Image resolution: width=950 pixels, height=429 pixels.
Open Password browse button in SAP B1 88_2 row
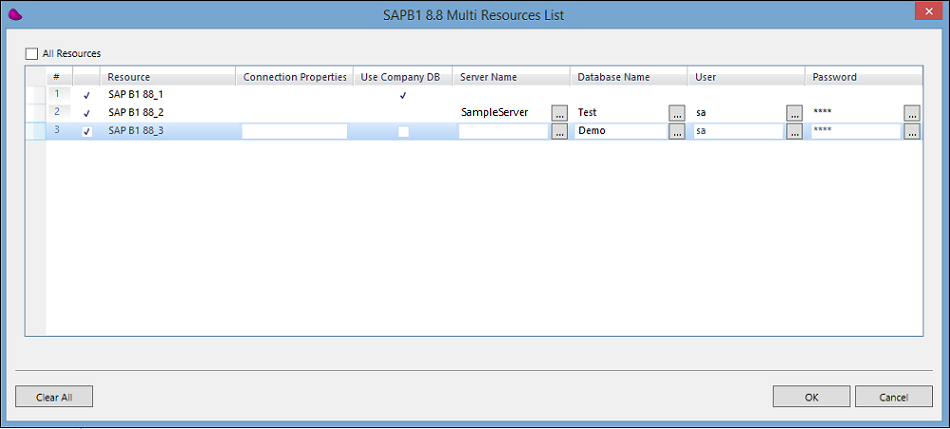912,113
